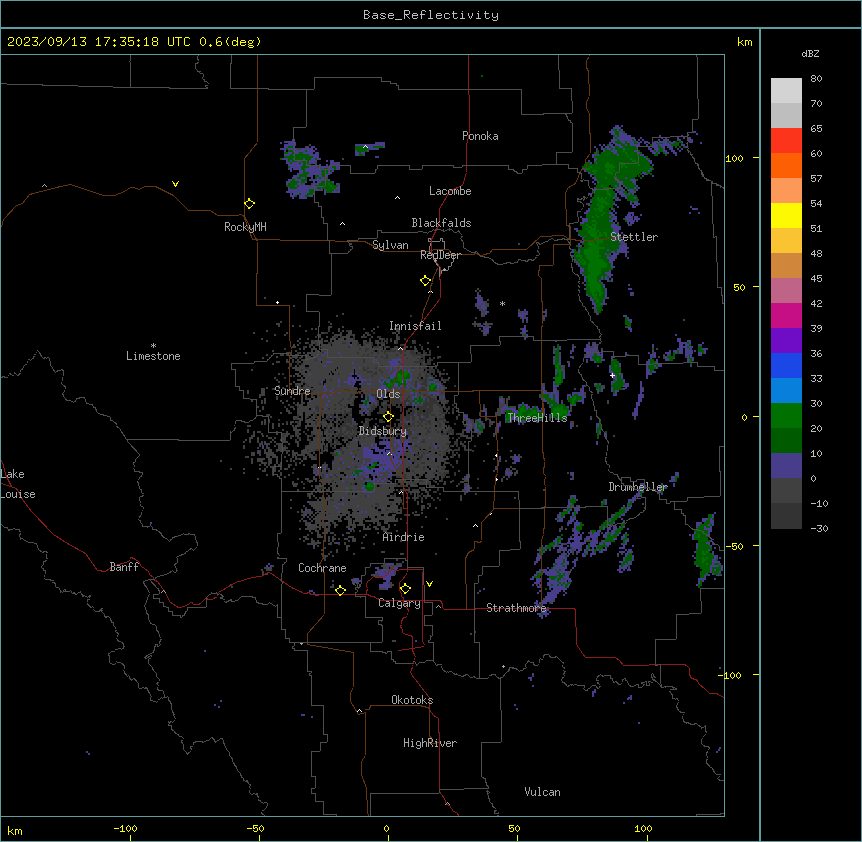This screenshot has height=842, width=862.
Task: Pick the light gray 80 dBZ legend swatch
Action: [786, 90]
